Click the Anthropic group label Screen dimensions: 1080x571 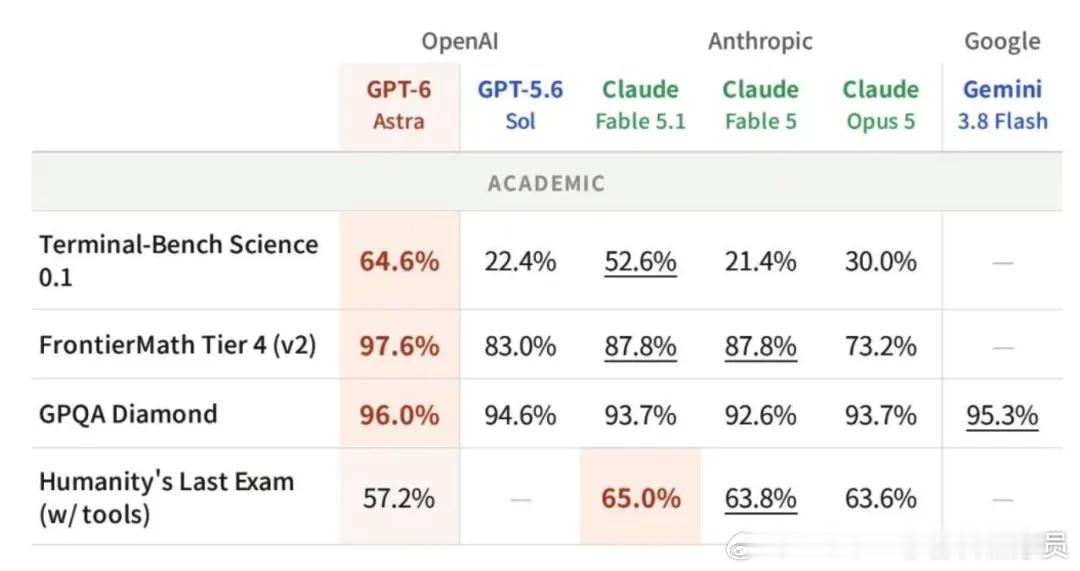pos(760,41)
